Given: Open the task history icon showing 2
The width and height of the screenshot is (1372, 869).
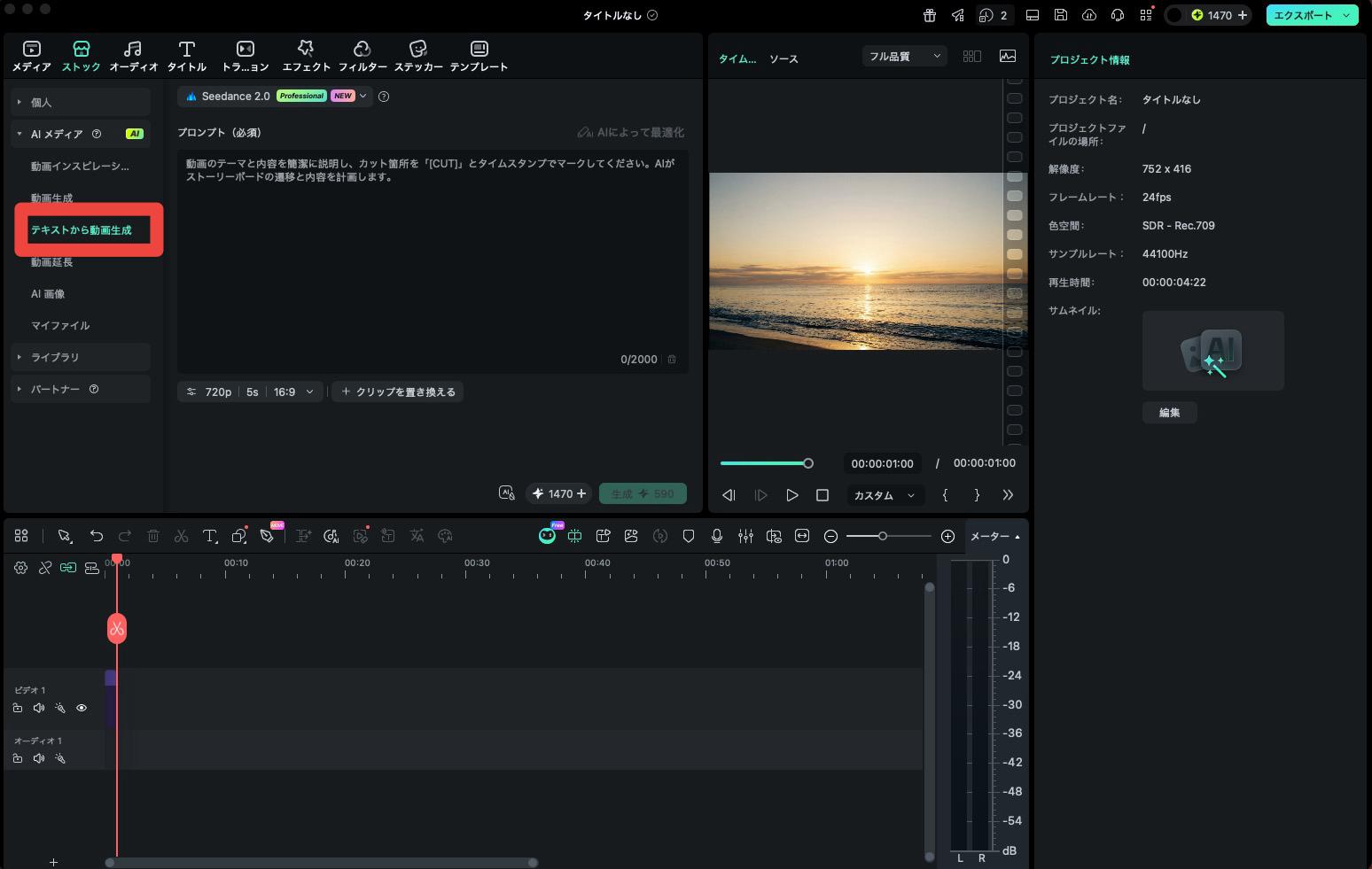Looking at the screenshot, I should [994, 15].
